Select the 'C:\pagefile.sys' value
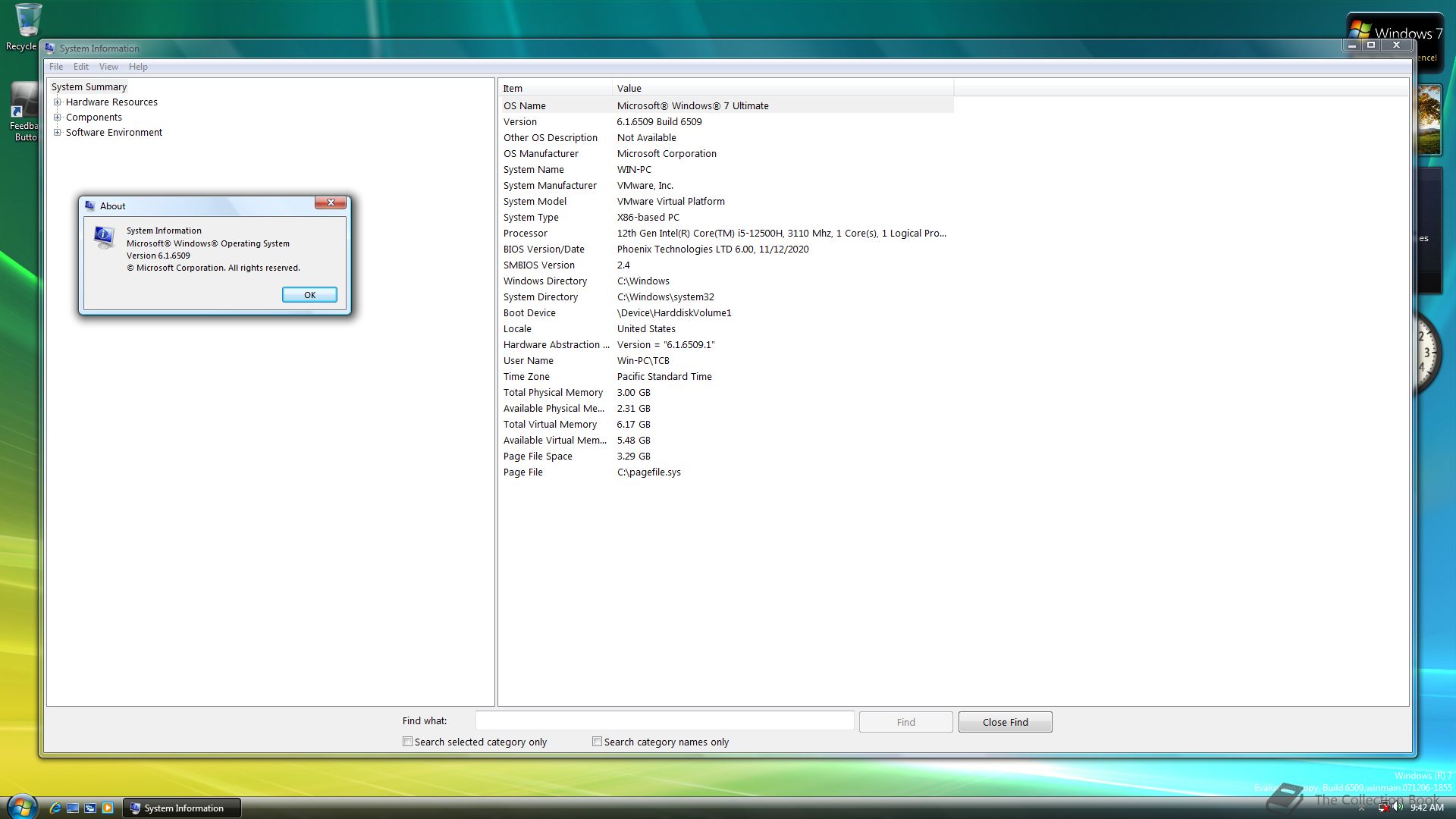Image resolution: width=1456 pixels, height=819 pixels. pyautogui.click(x=648, y=472)
